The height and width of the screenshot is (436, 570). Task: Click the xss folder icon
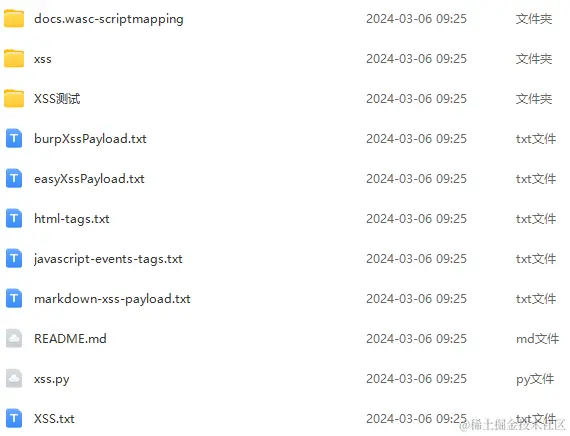pos(14,59)
